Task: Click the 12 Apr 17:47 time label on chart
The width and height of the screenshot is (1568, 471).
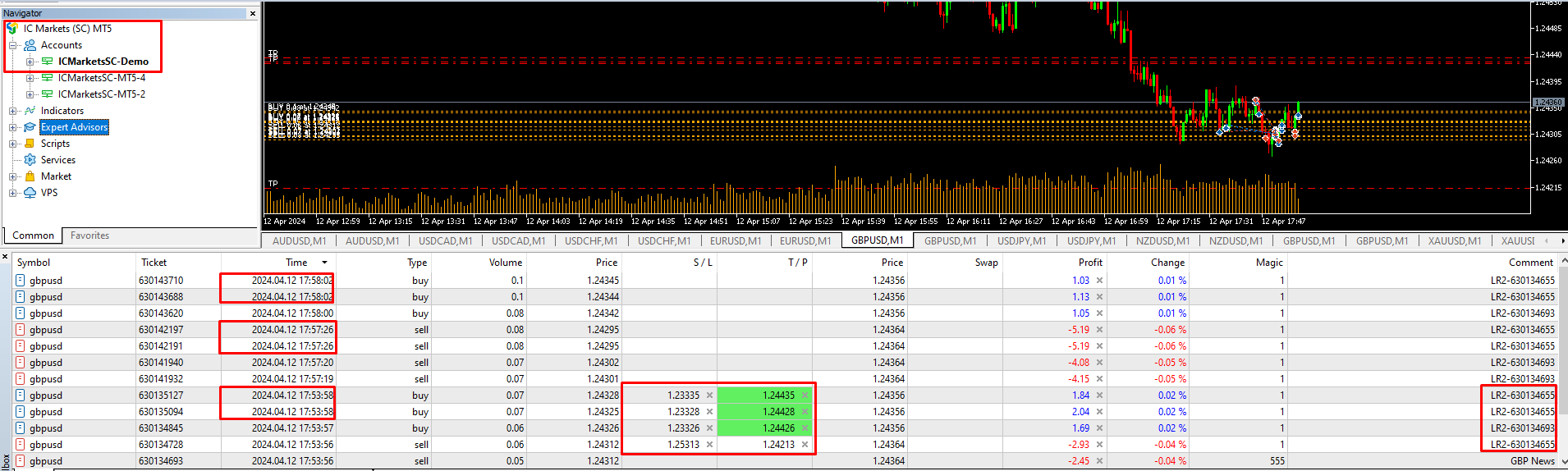Action: (1283, 222)
